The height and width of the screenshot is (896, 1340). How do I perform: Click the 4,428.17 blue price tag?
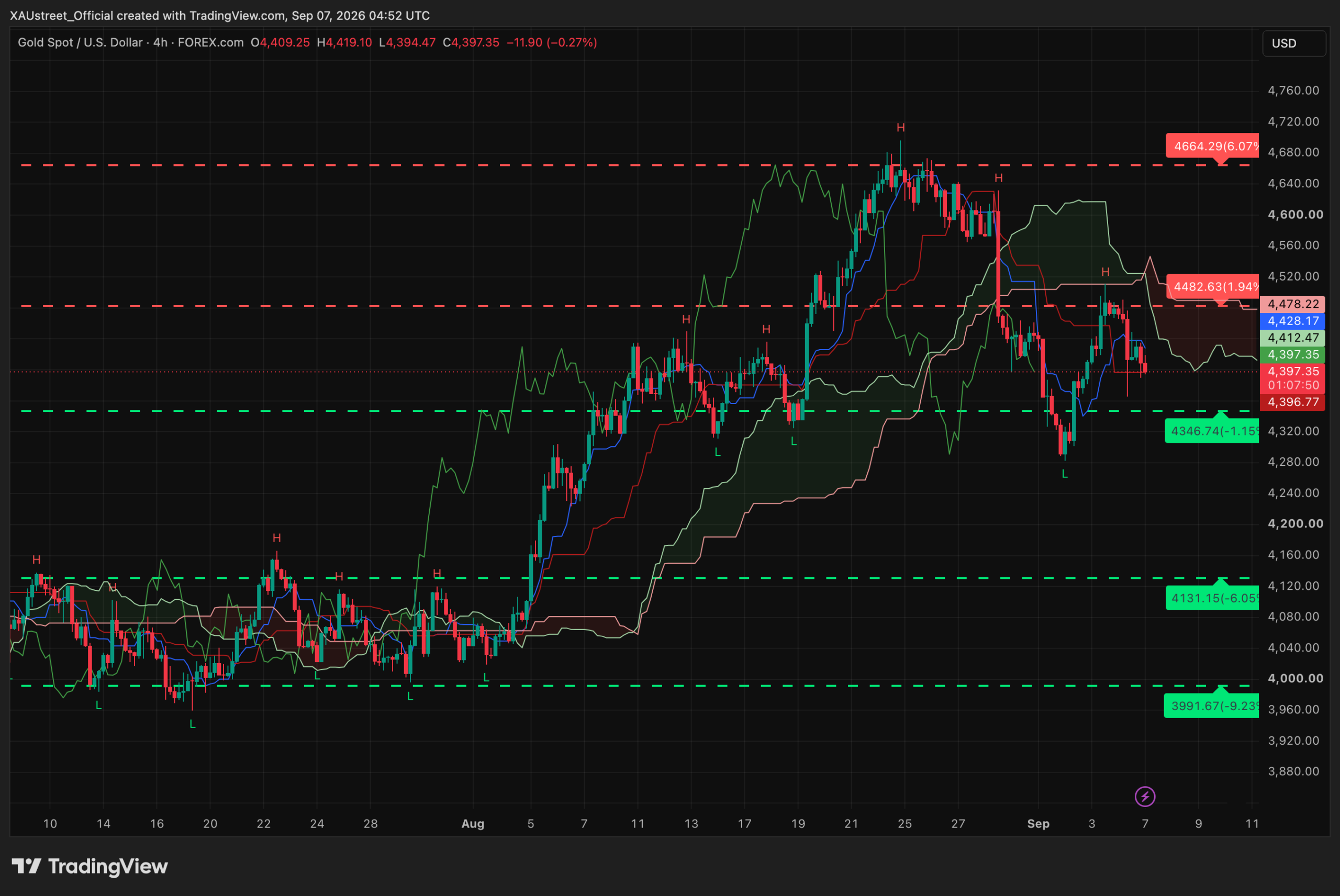coord(1292,321)
